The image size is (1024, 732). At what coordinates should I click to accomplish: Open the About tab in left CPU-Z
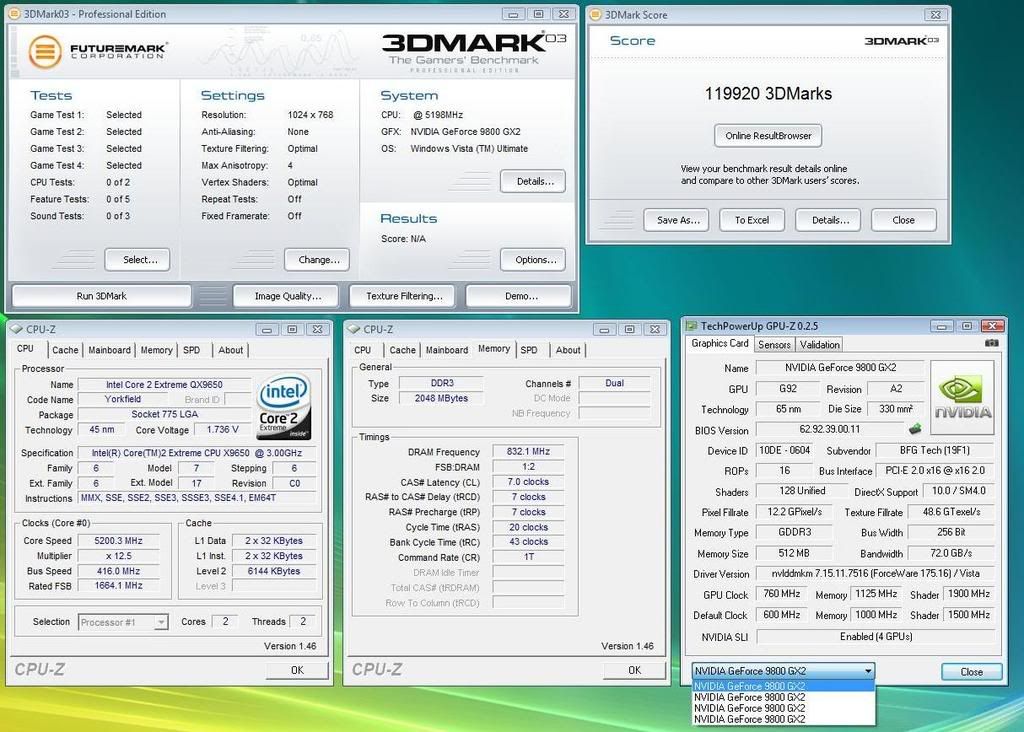pos(231,350)
